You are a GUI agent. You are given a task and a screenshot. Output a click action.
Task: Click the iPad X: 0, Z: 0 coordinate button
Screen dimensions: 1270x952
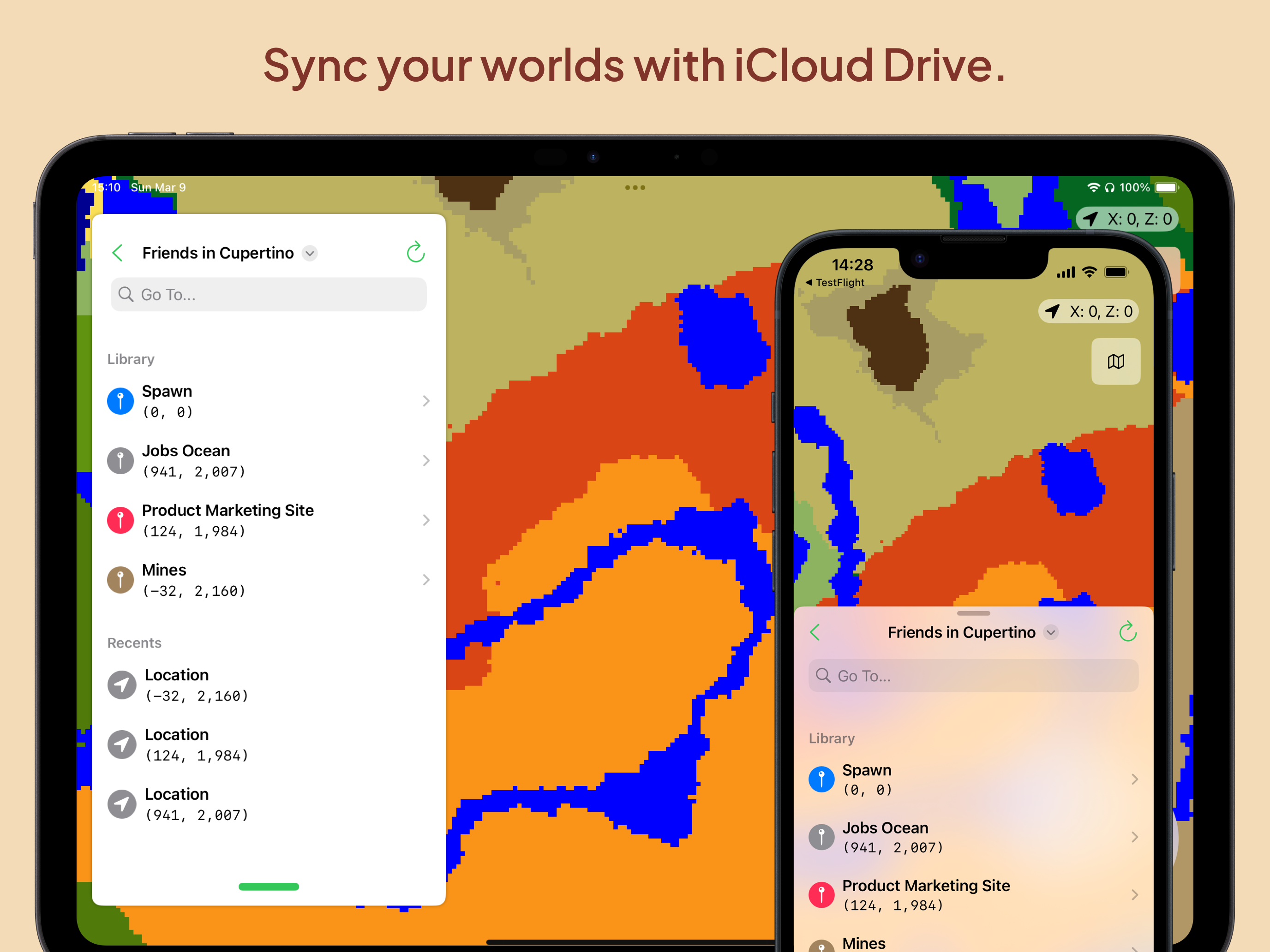[x=1127, y=219]
